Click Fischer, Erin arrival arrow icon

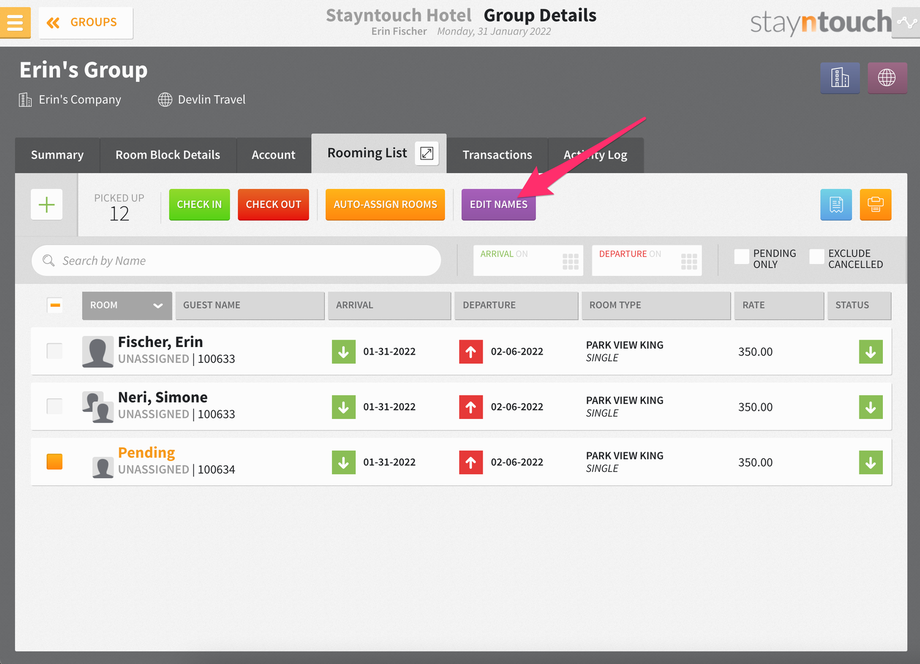[344, 352]
